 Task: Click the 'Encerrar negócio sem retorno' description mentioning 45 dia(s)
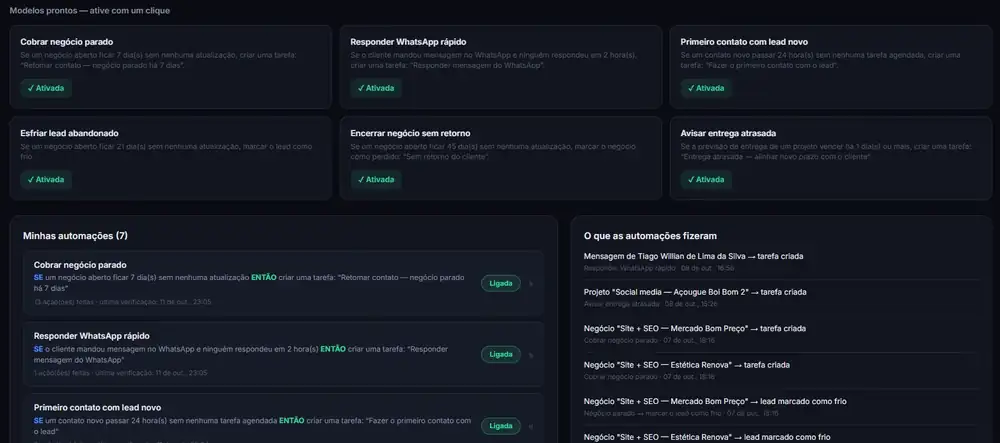[x=493, y=151]
